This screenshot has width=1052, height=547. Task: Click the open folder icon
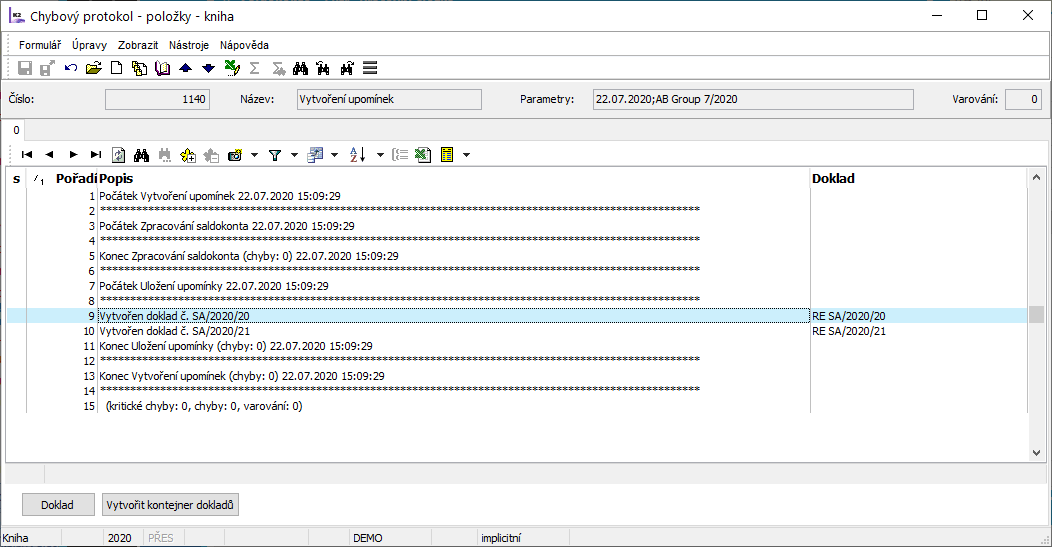click(x=93, y=68)
